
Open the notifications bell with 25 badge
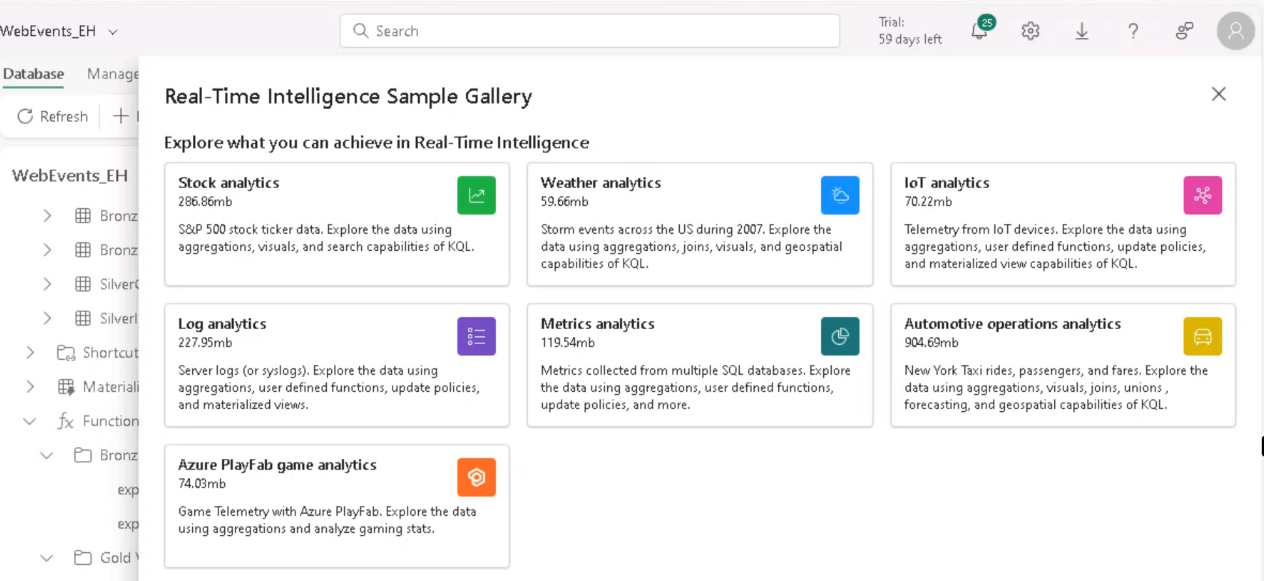(980, 31)
